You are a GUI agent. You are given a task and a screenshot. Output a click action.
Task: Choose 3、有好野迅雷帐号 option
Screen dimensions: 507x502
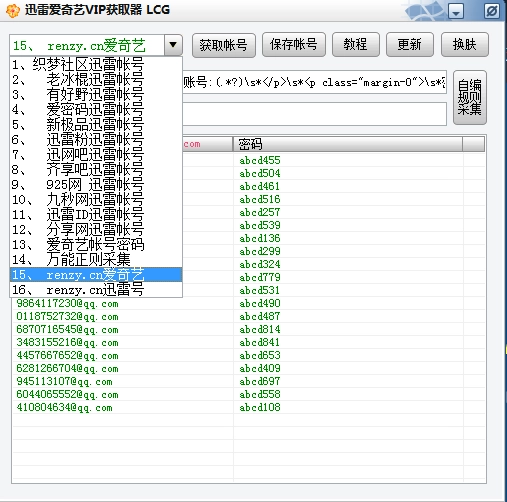click(x=96, y=94)
